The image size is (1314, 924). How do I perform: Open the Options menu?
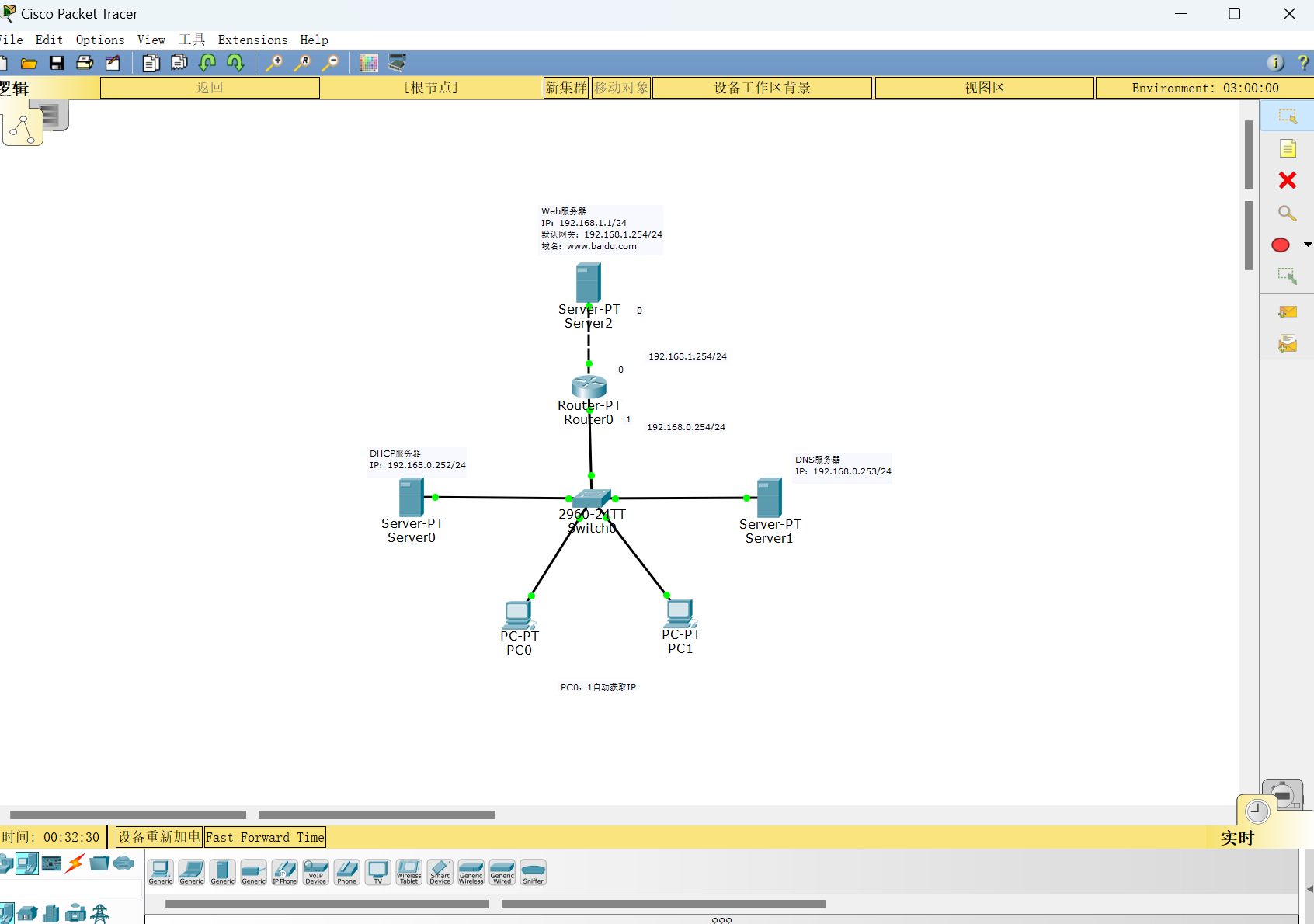click(100, 40)
